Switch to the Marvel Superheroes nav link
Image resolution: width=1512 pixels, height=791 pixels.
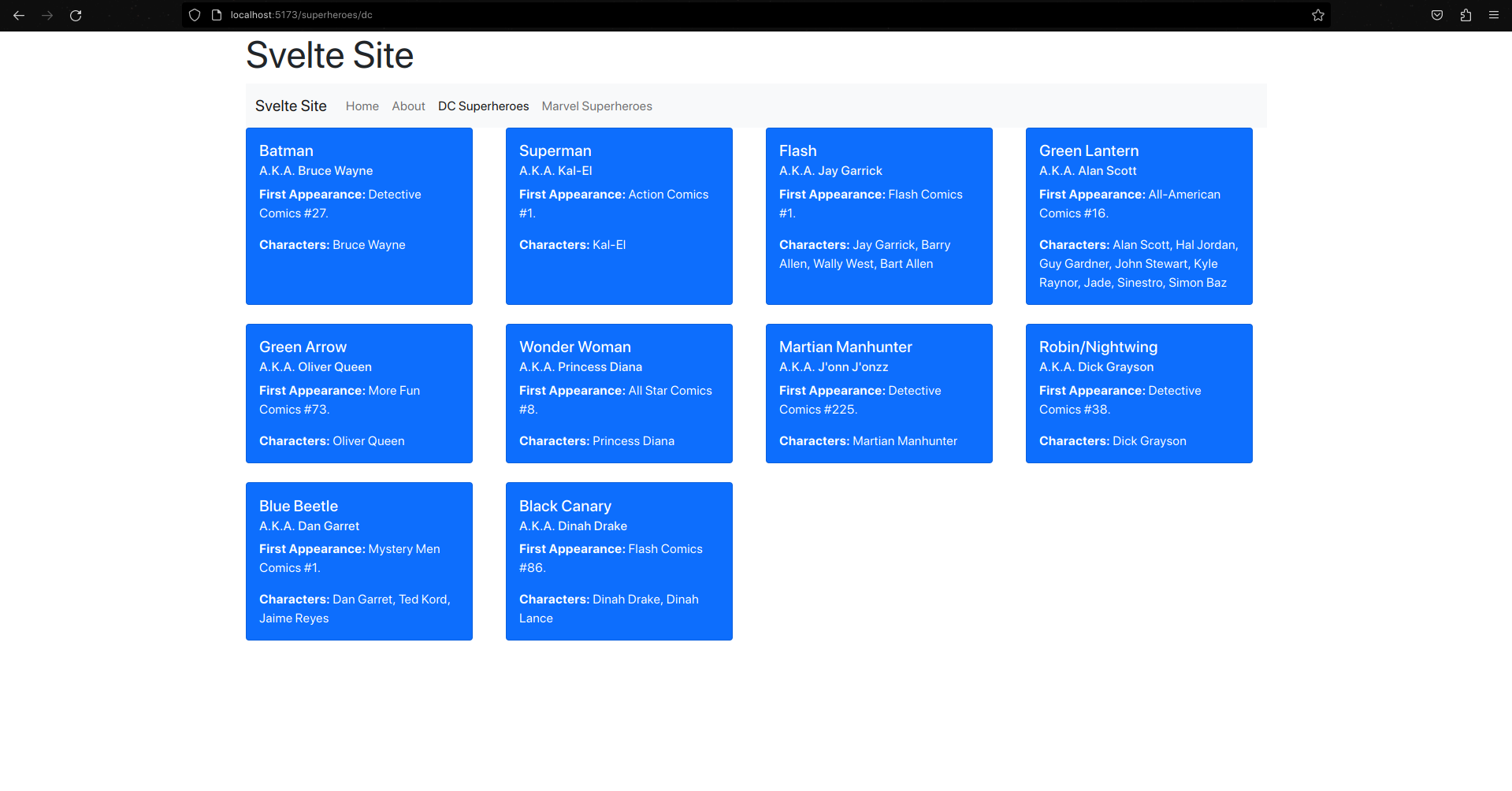point(597,106)
